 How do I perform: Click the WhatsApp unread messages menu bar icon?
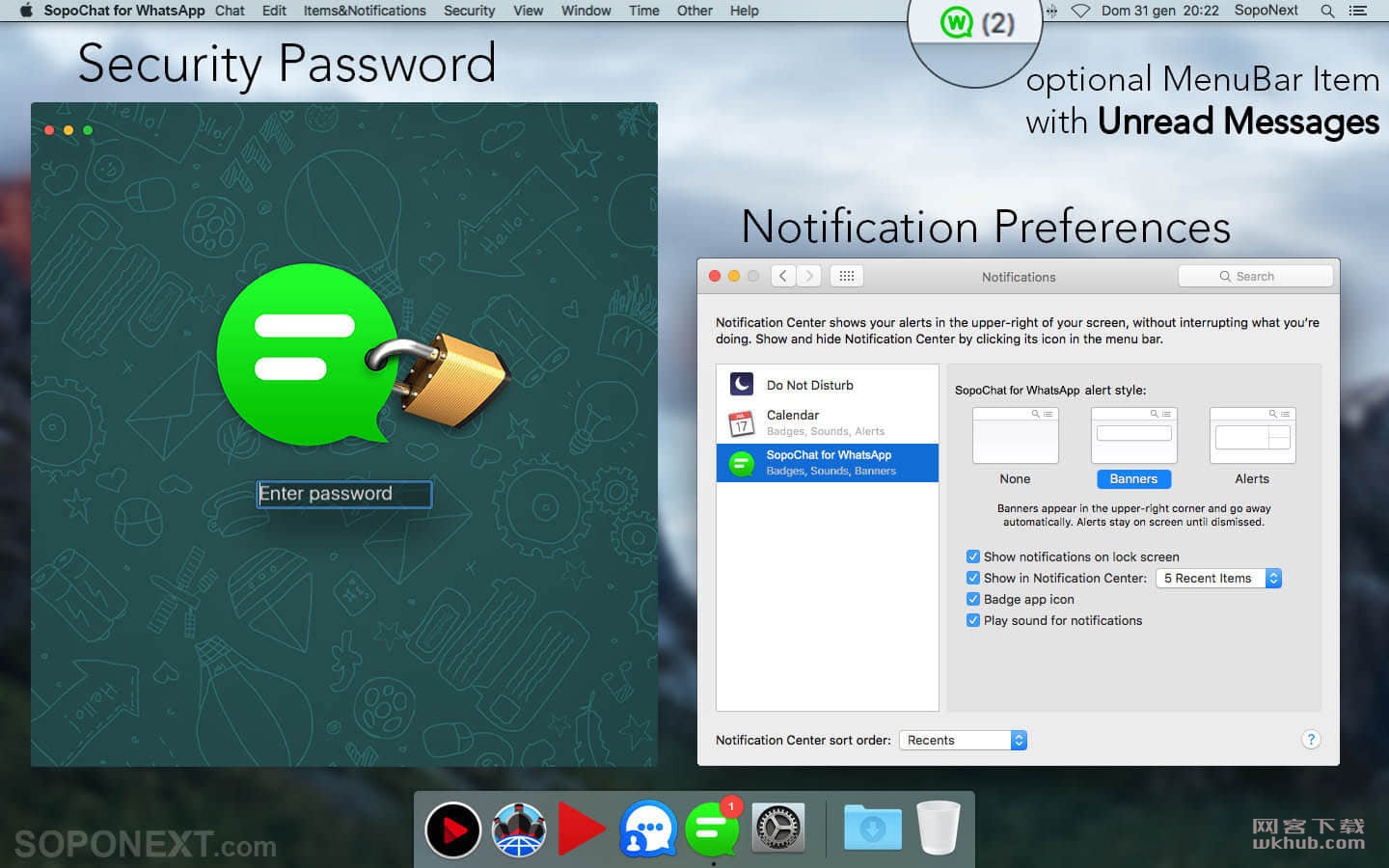tap(977, 23)
